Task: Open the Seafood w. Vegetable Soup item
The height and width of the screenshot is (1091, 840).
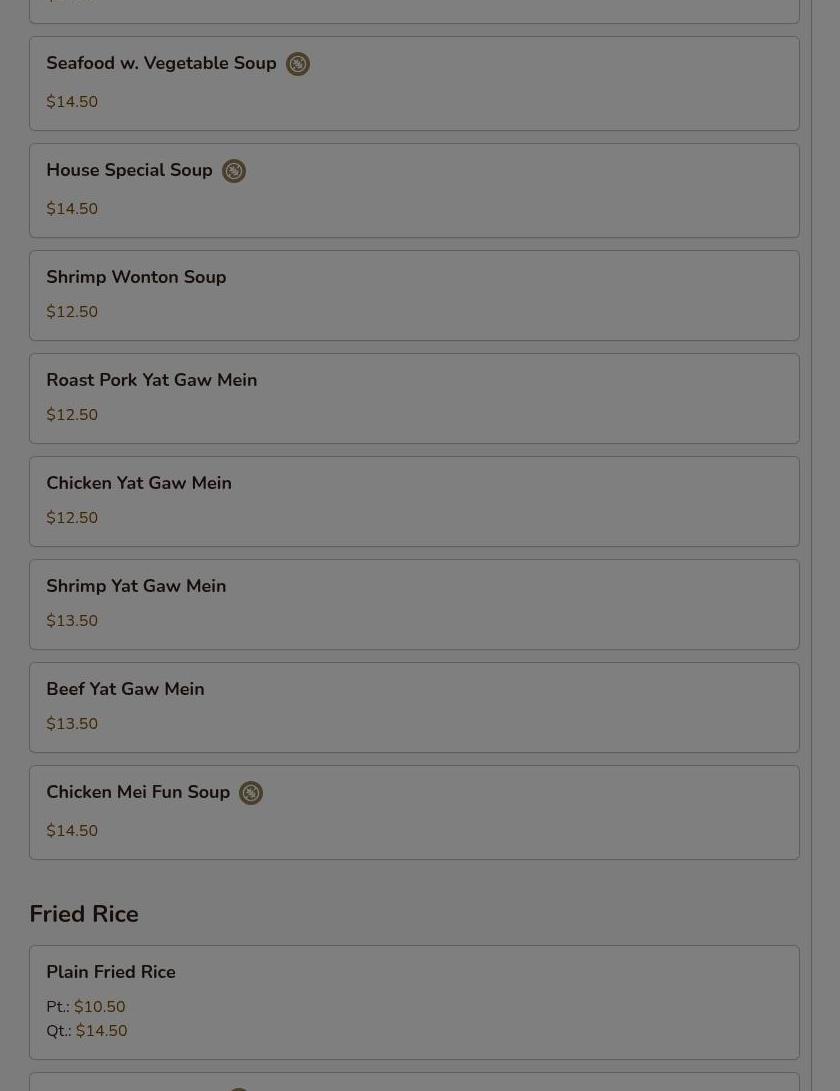Action: click(414, 83)
